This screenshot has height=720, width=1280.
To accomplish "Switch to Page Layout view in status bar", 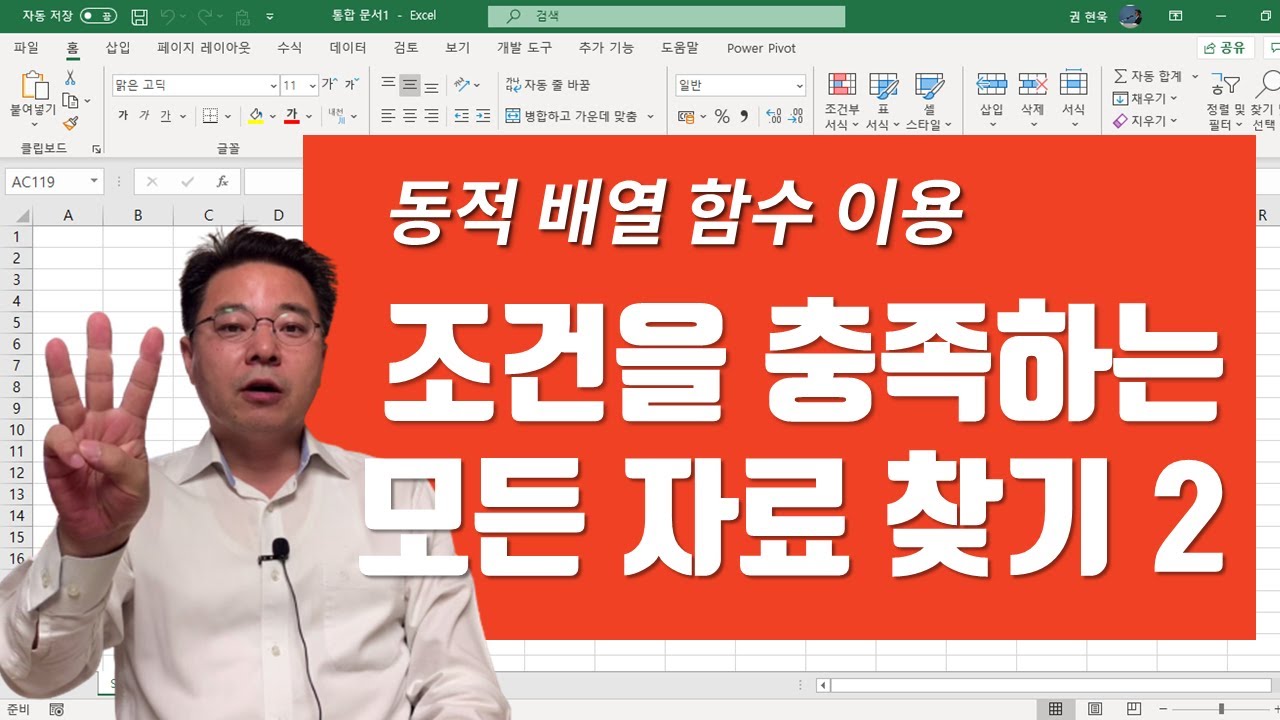I will click(x=1095, y=709).
